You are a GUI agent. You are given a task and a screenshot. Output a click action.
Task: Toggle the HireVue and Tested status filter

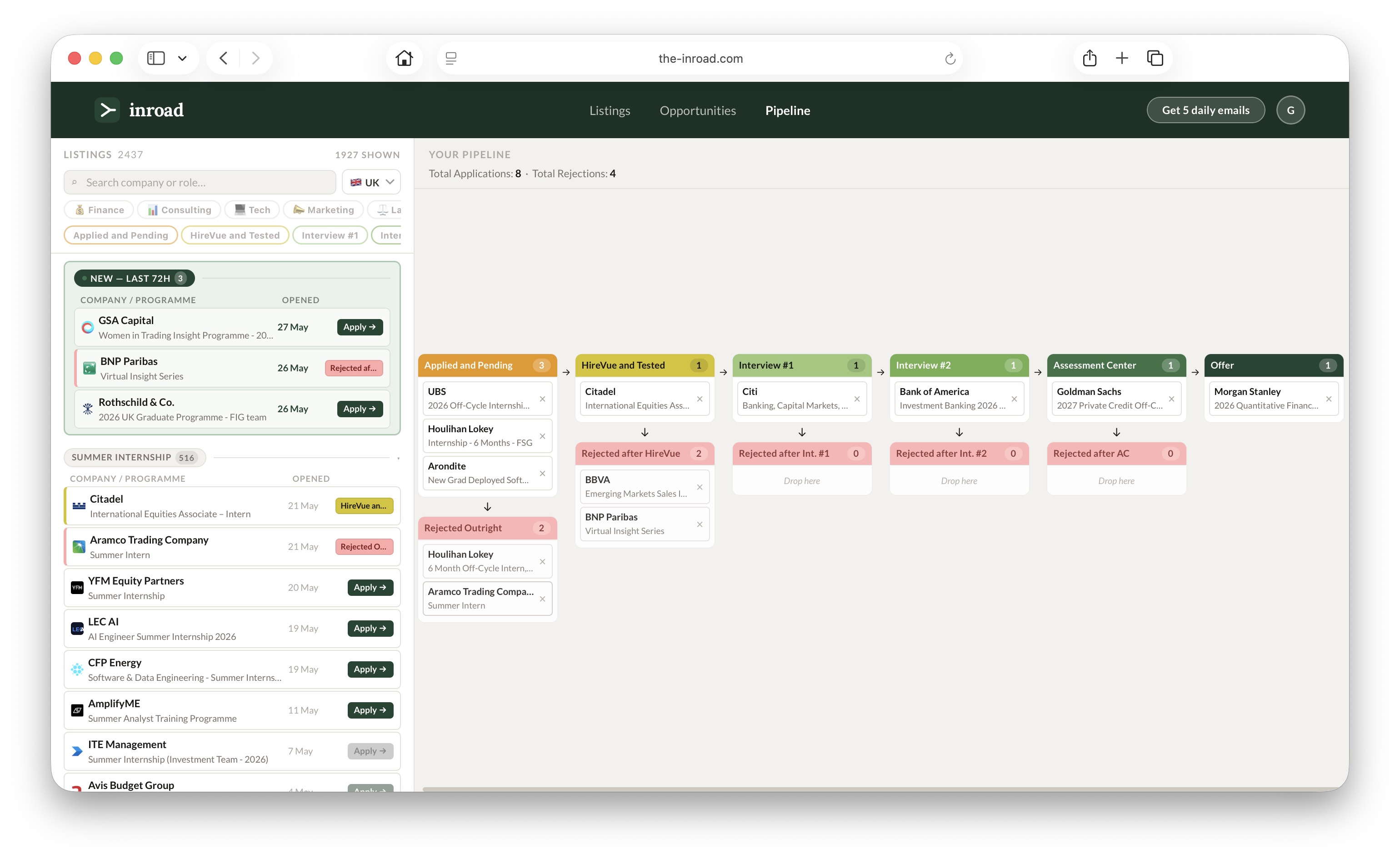click(235, 235)
